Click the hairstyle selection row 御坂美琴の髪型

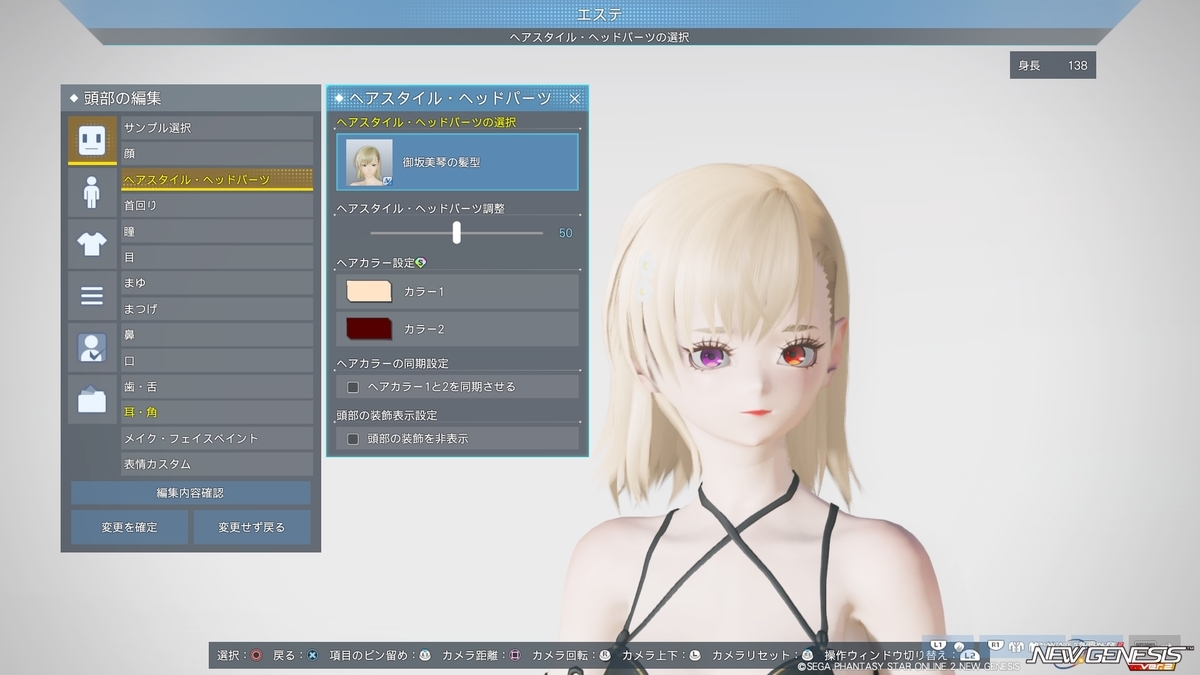tap(457, 162)
